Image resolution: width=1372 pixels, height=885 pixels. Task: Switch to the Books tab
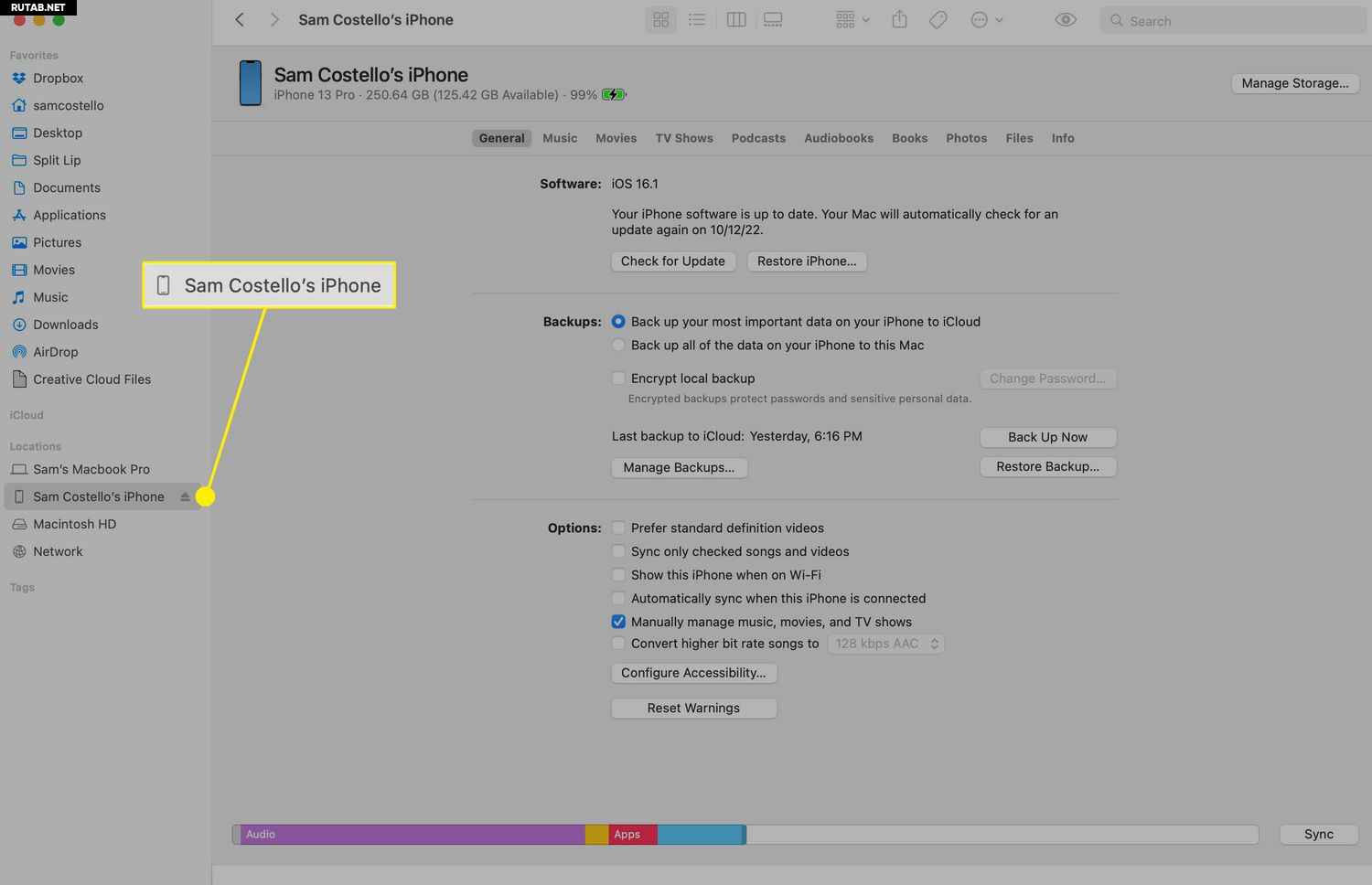909,138
